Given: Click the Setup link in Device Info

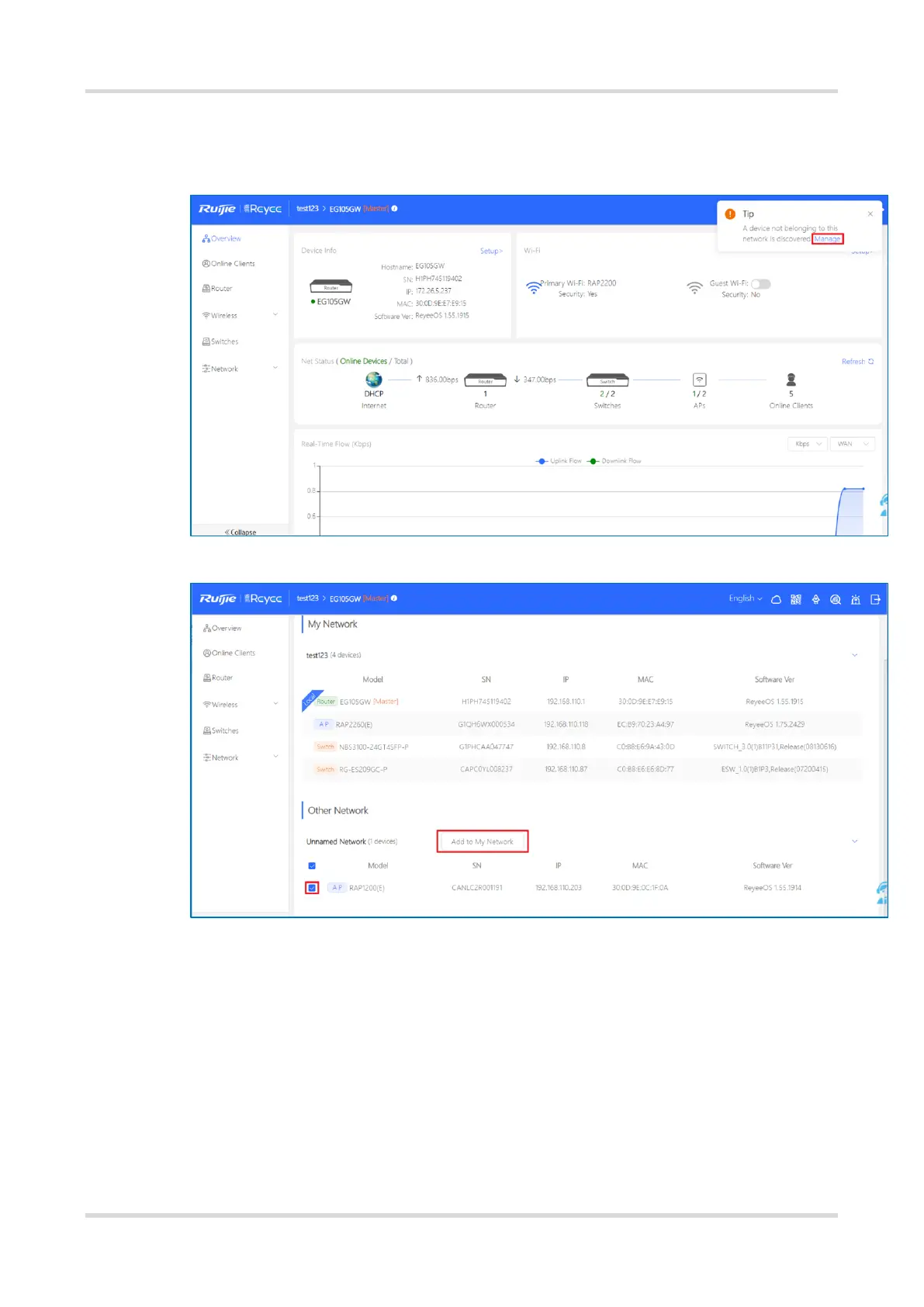Looking at the screenshot, I should click(491, 251).
